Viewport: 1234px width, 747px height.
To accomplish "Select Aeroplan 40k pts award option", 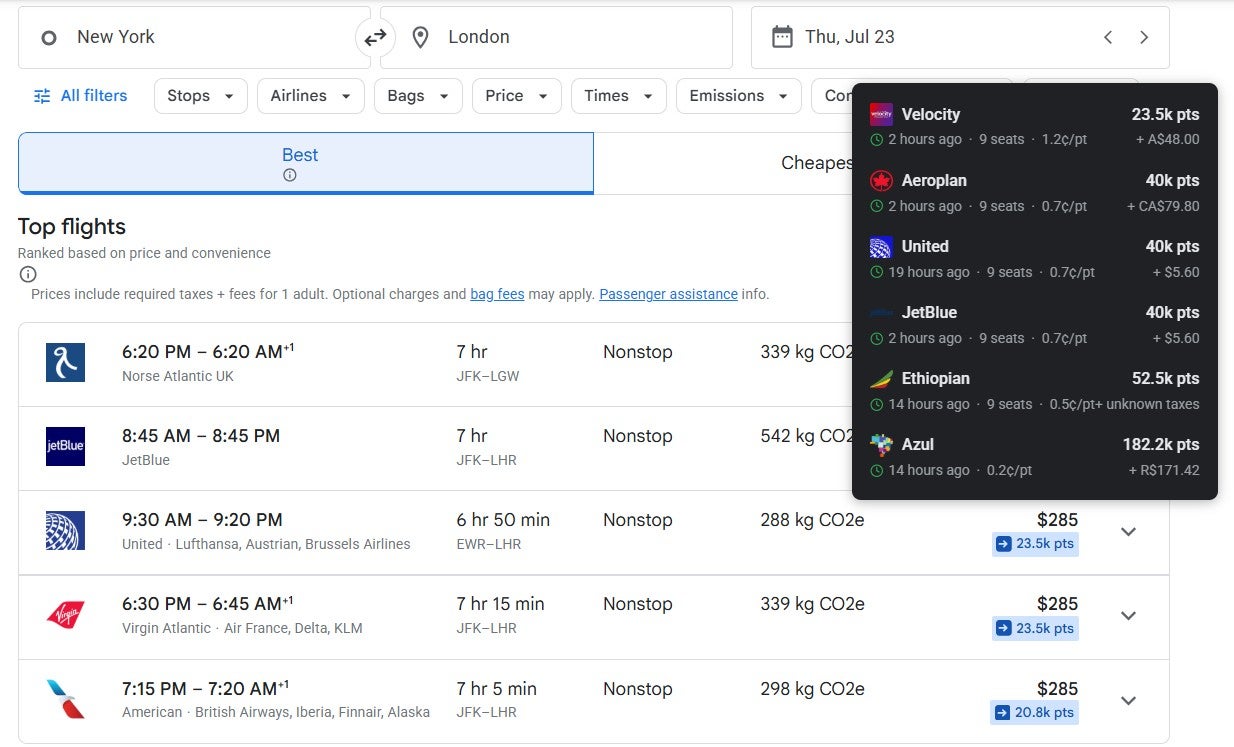I will pos(1035,192).
